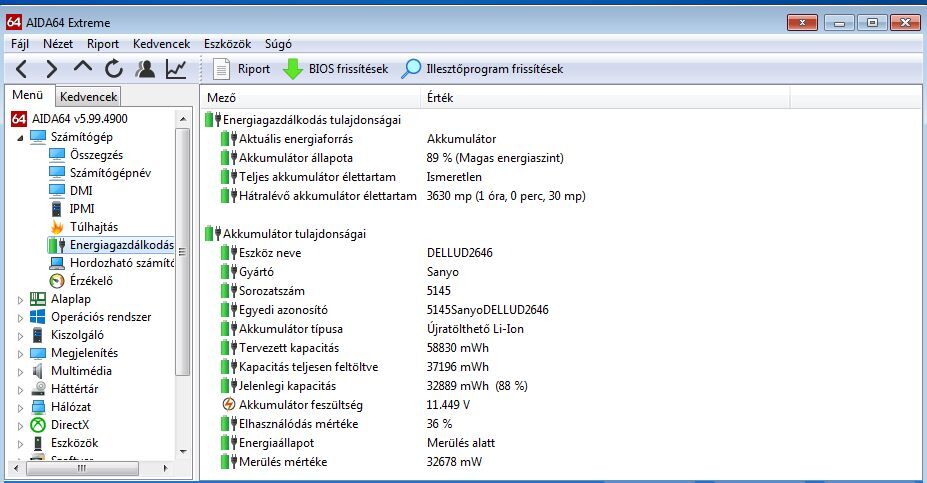Go forward with the right arrow toolbar icon

click(52, 69)
